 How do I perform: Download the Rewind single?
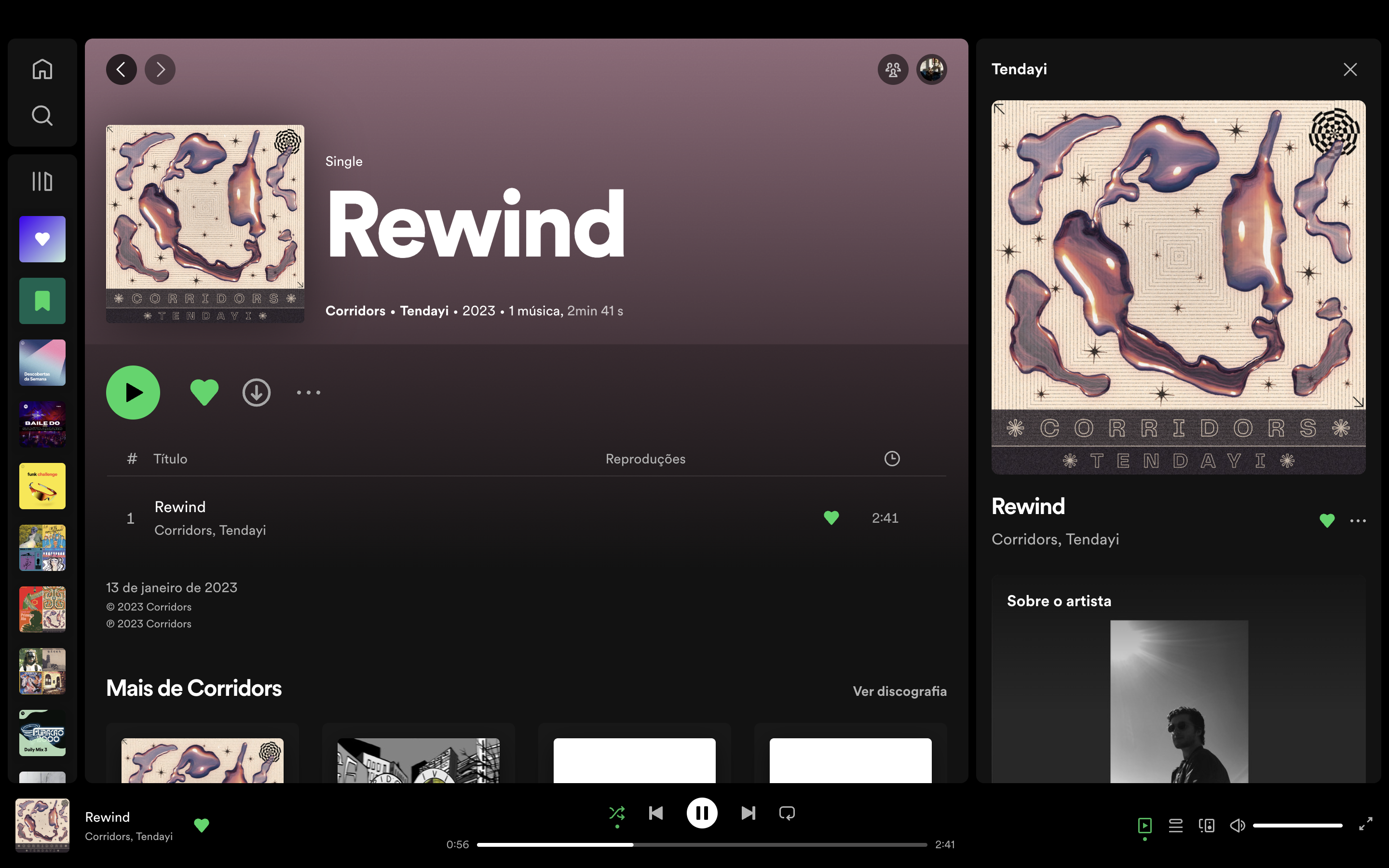(x=256, y=393)
